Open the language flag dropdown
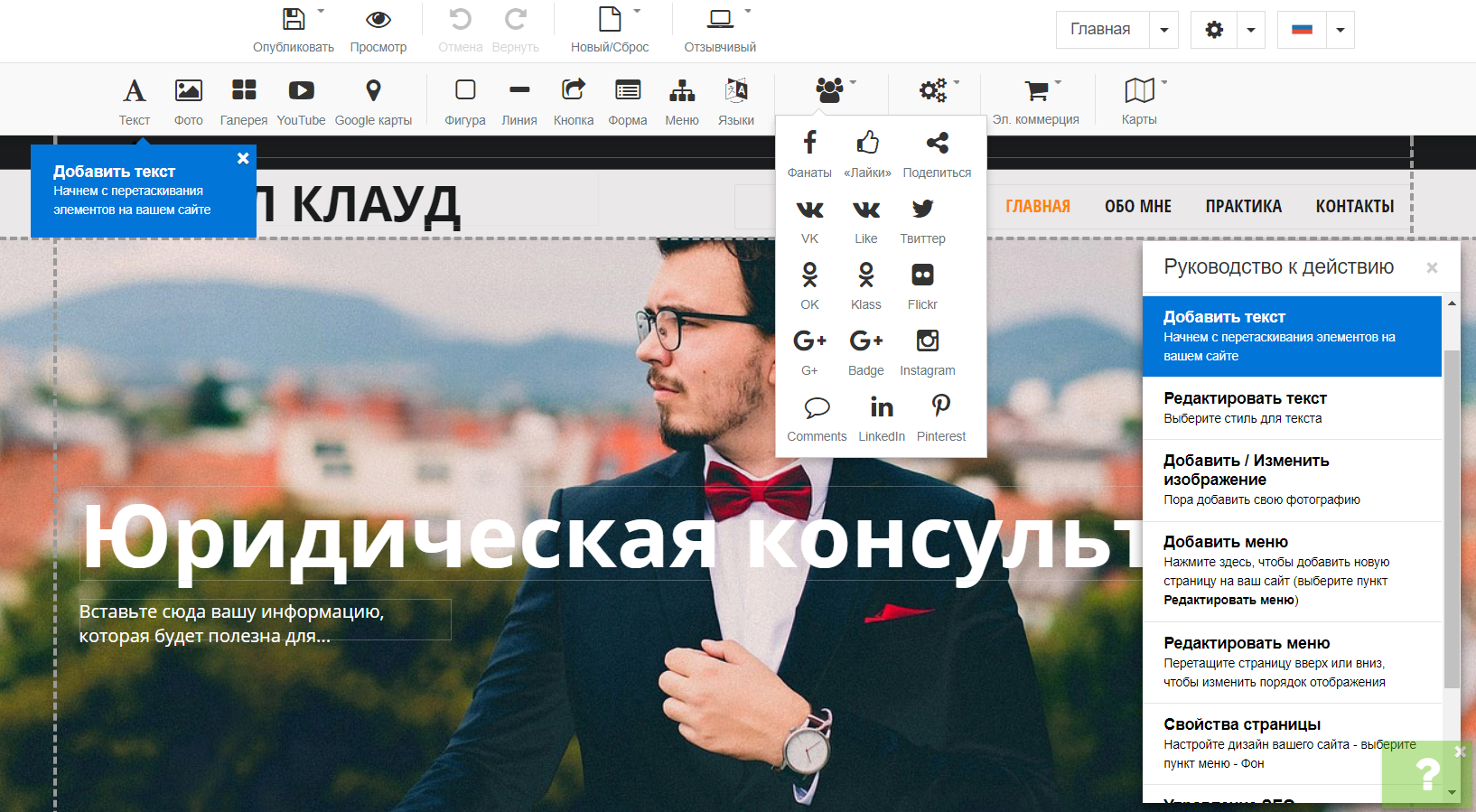1476x812 pixels. [1340, 30]
